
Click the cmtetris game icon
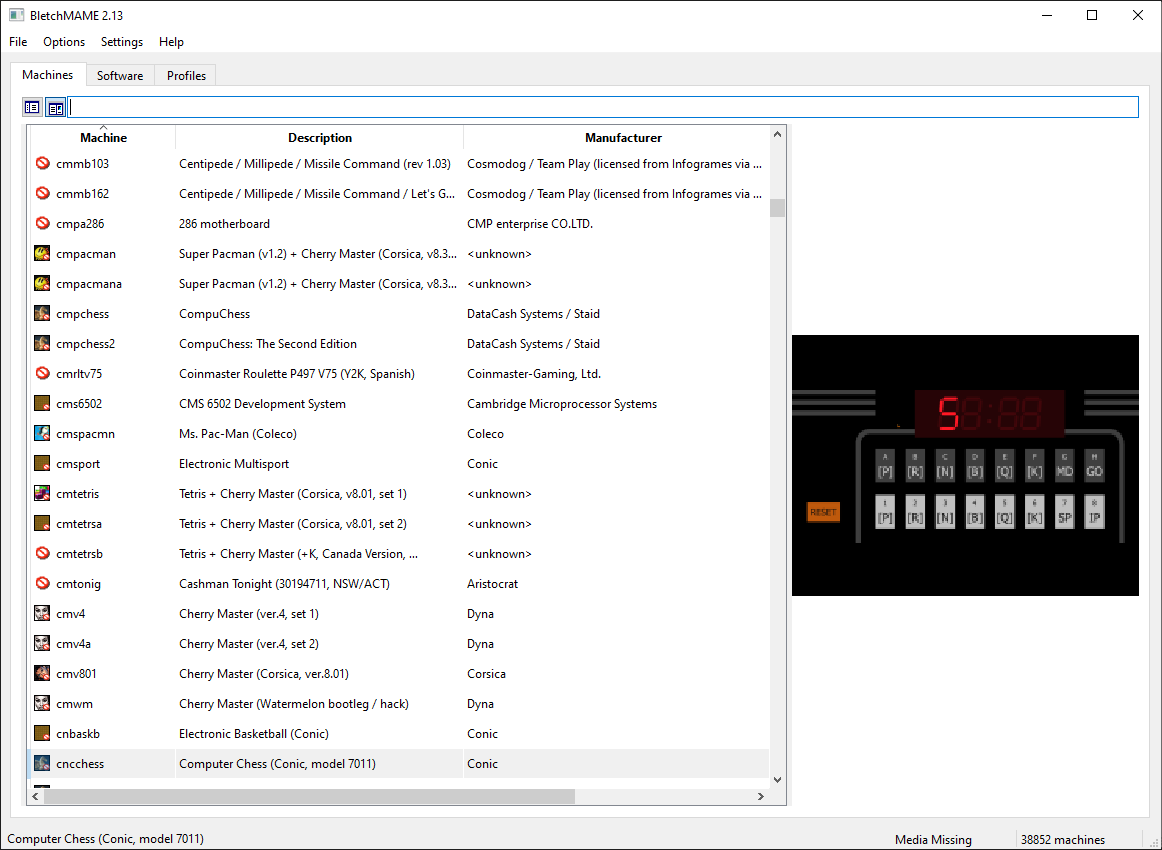(42, 494)
